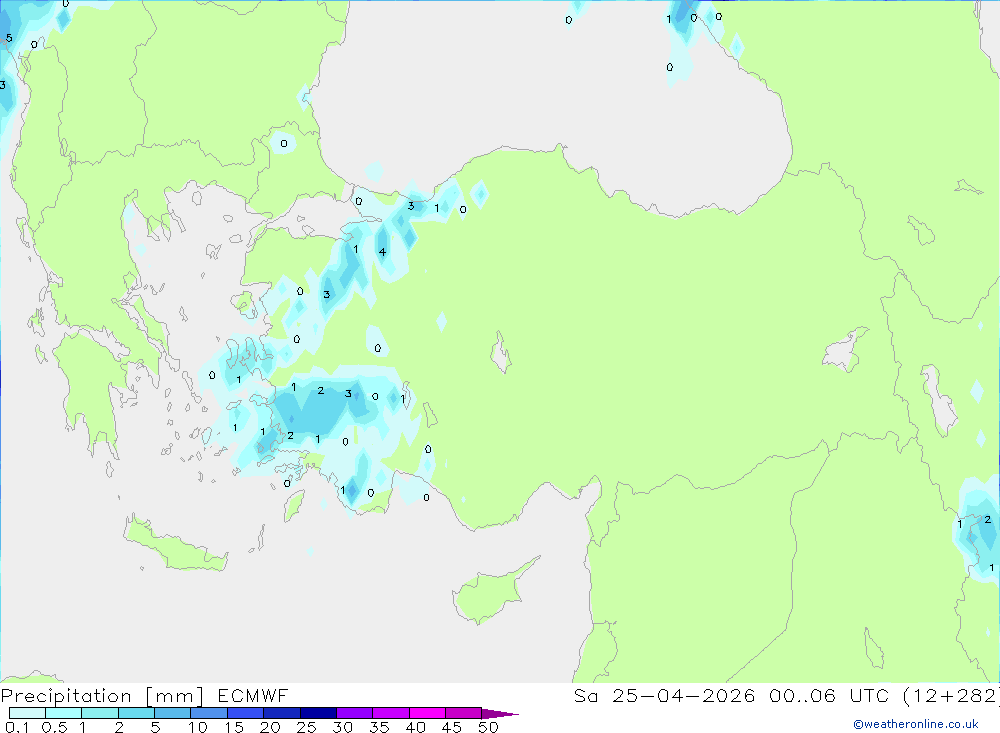
Task: Click the 0.1–0.5 mm palest cyan legend swatch
Action: pyautogui.click(x=27, y=713)
